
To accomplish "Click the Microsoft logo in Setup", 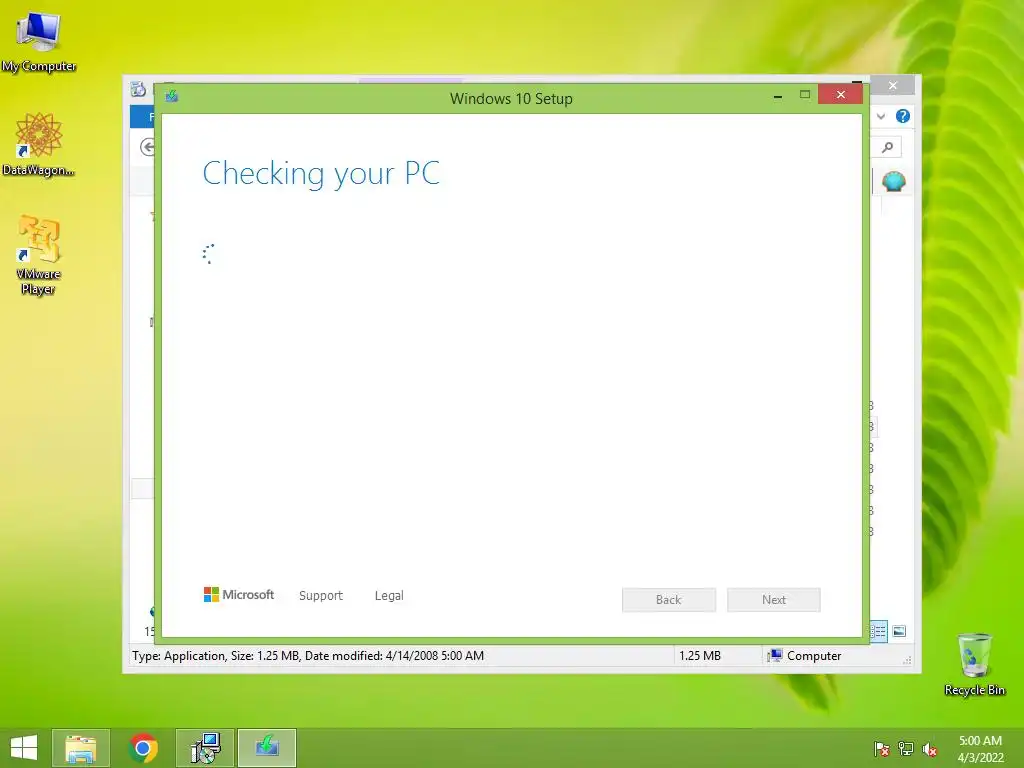I will [239, 594].
